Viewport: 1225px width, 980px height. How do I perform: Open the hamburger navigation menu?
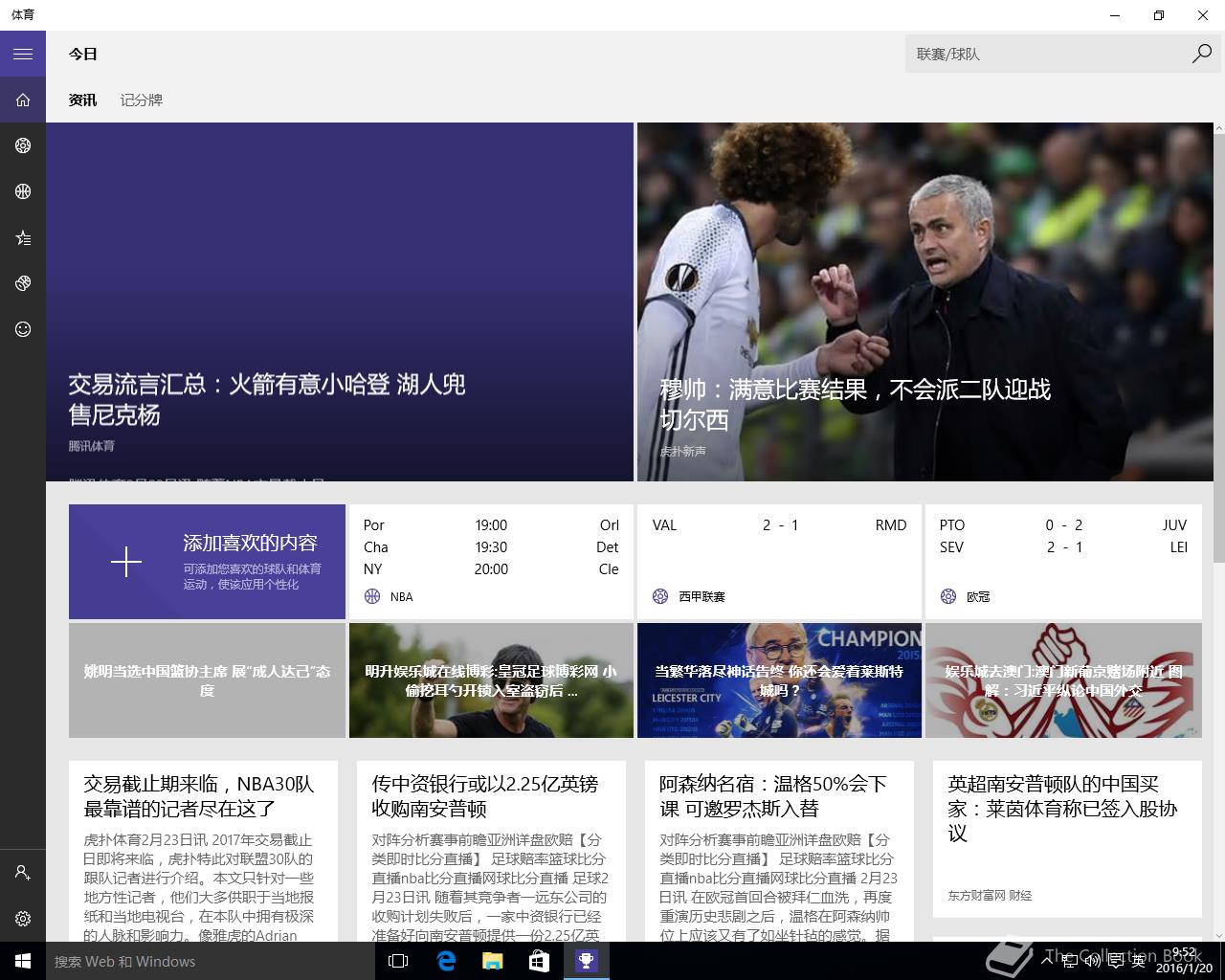coord(23,54)
